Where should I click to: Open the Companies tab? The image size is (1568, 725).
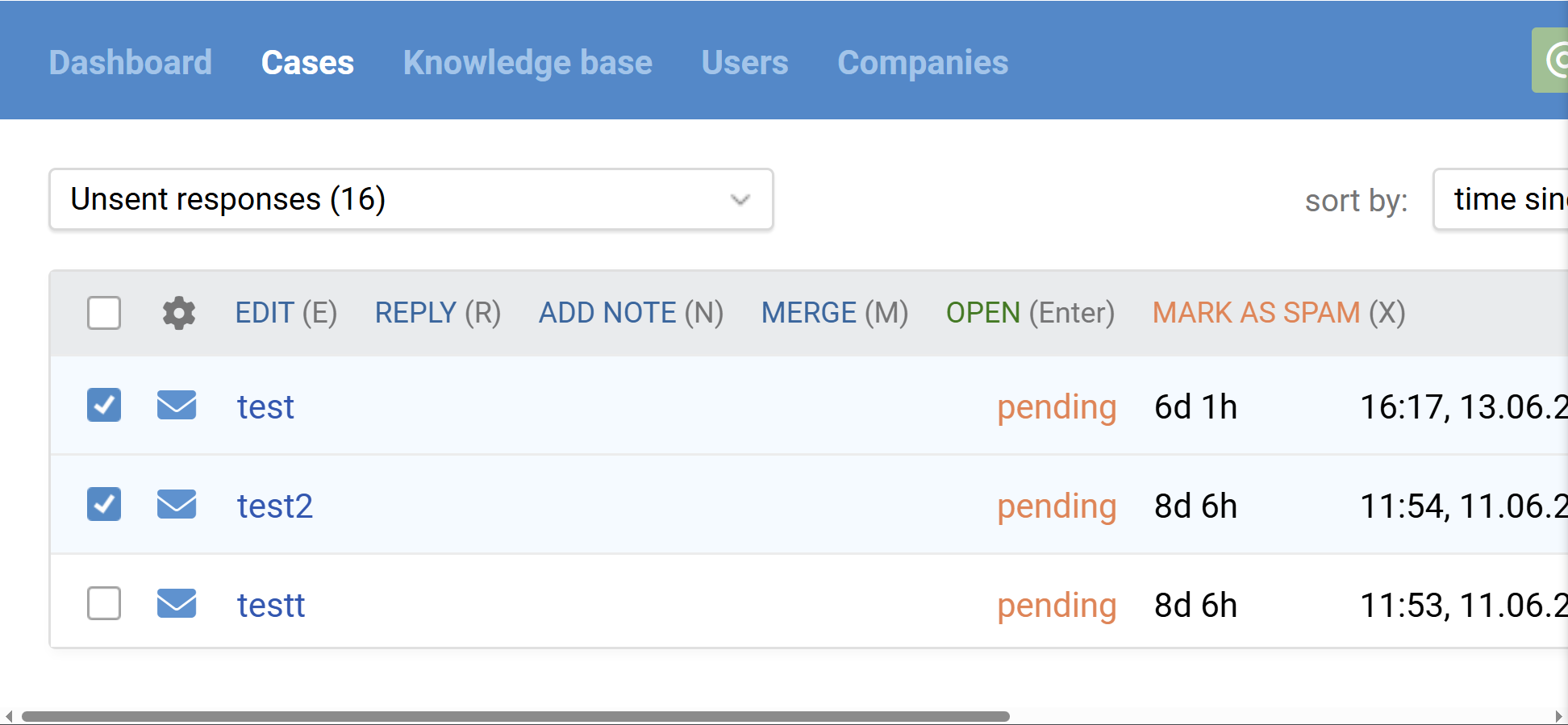[x=923, y=62]
